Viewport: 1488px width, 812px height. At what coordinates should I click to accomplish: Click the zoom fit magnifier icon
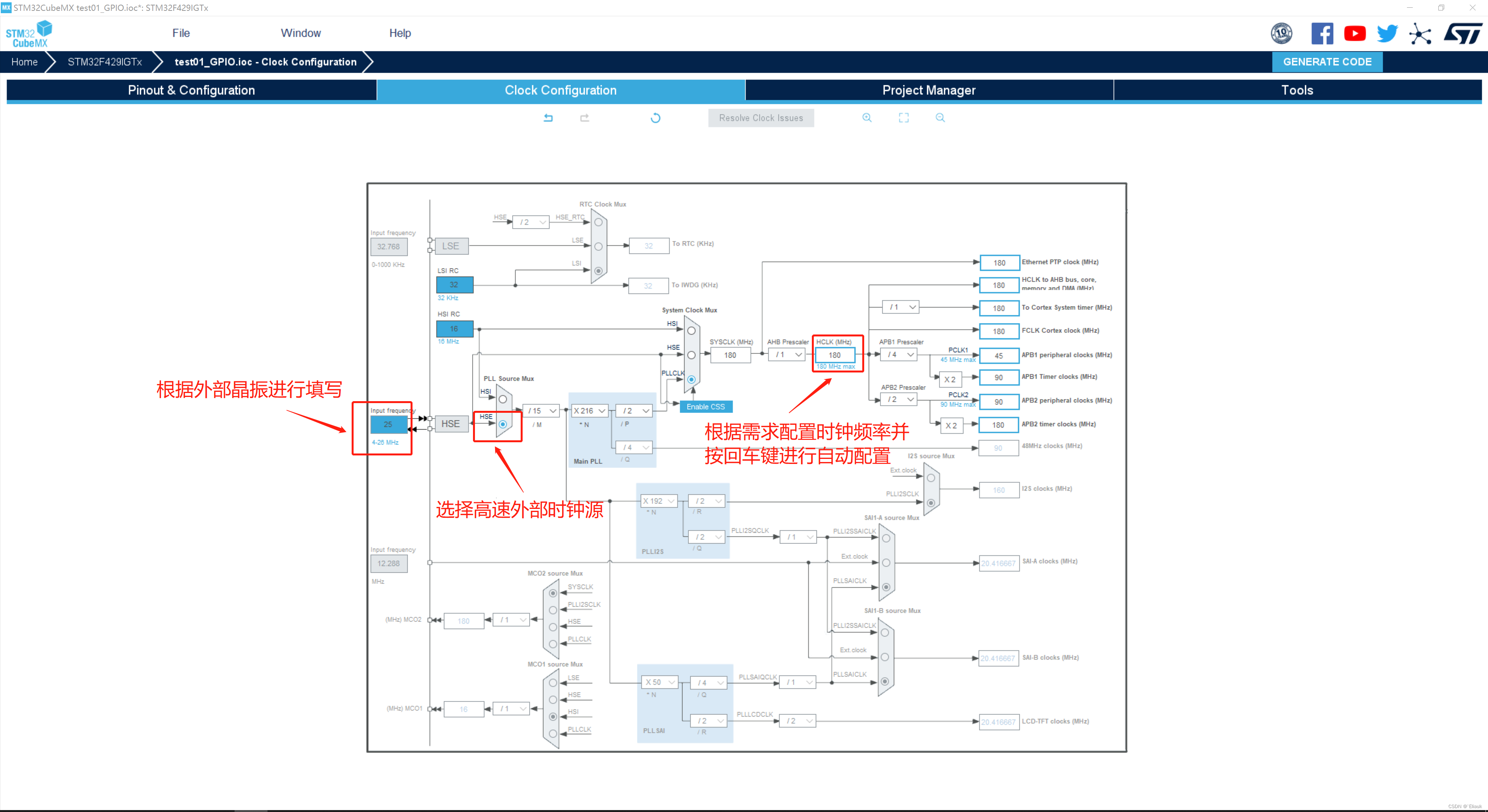coord(904,118)
